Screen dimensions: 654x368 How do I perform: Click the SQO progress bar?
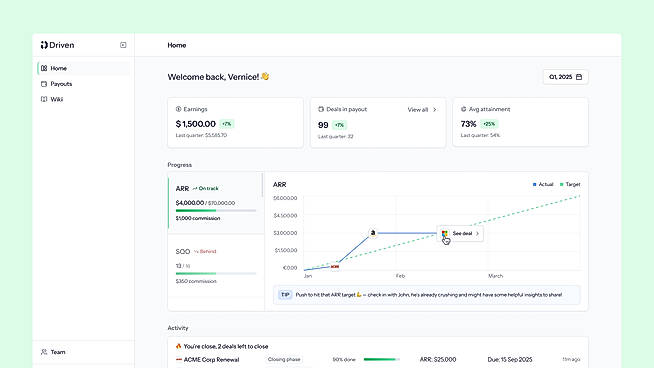click(x=216, y=274)
